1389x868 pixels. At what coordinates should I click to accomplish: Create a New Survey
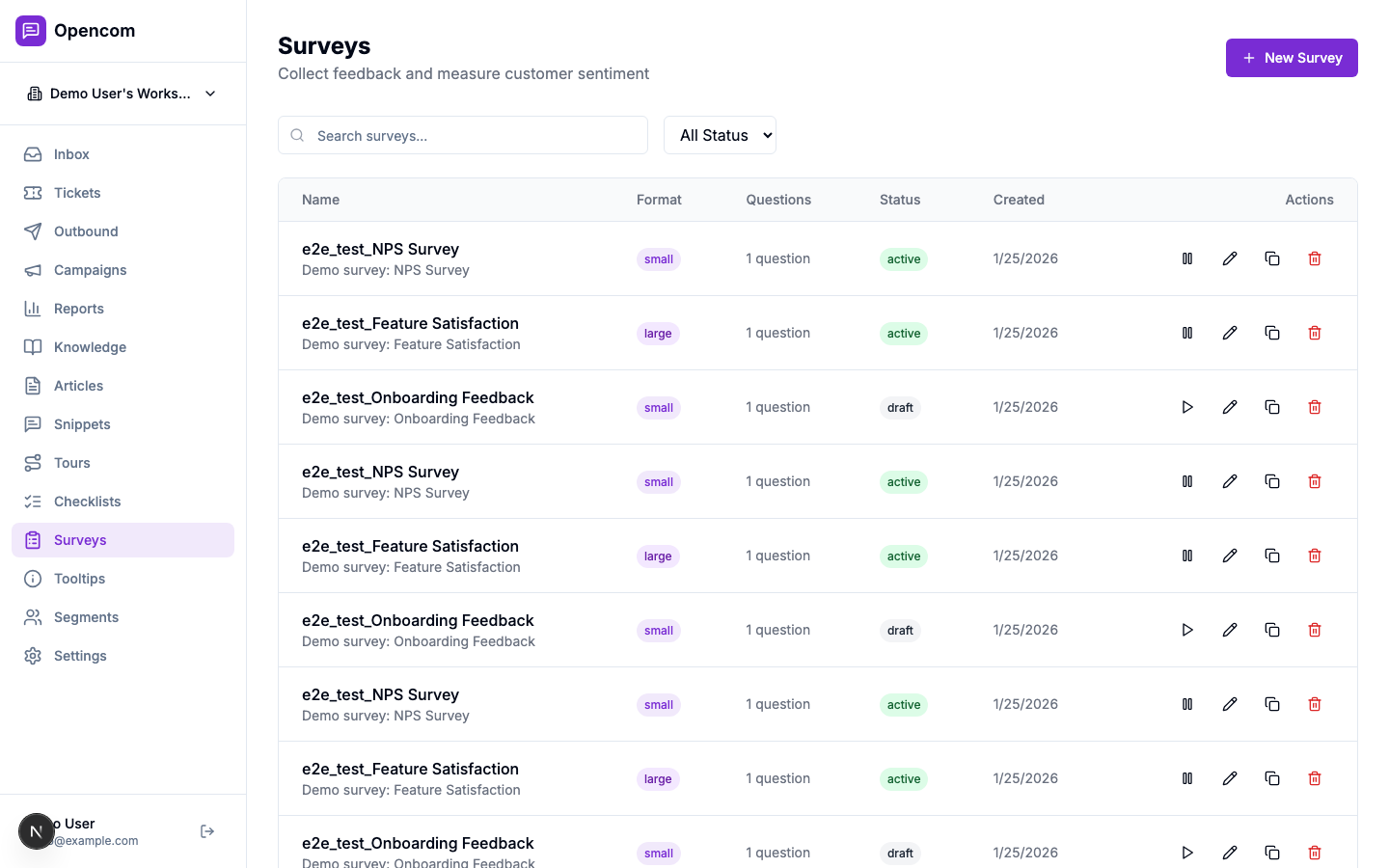point(1292,58)
